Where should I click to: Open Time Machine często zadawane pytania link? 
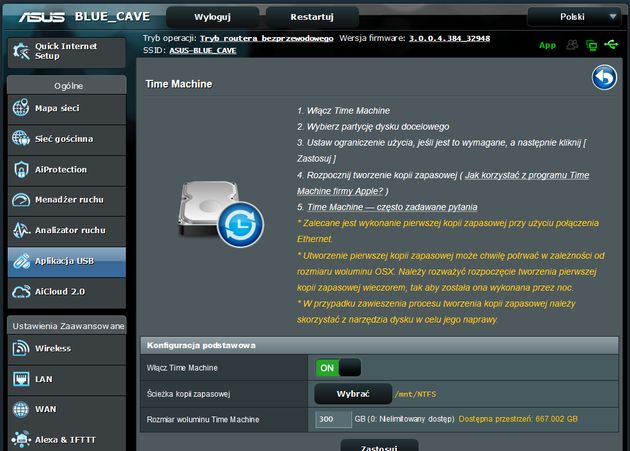(392, 207)
